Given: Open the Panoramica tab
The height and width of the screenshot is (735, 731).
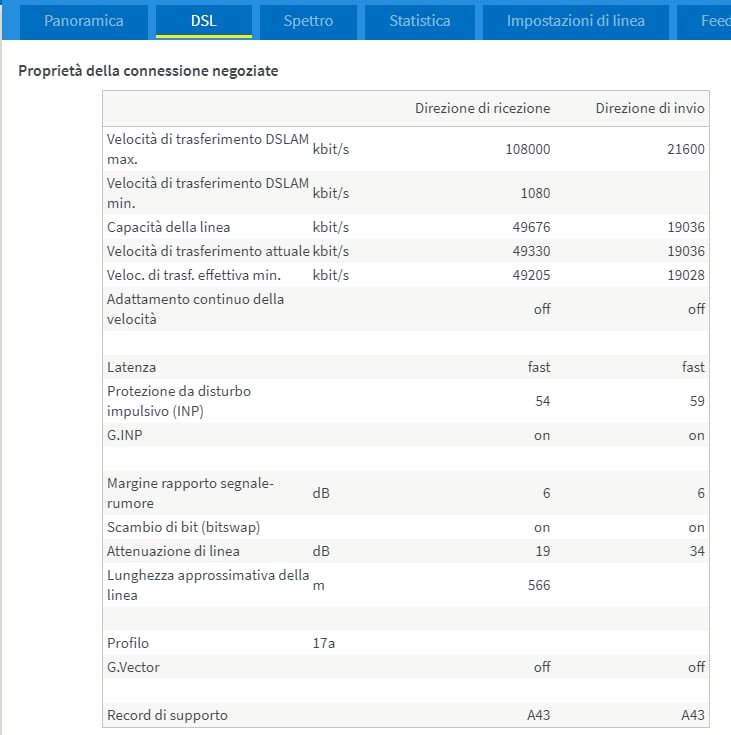Looking at the screenshot, I should coord(84,21).
